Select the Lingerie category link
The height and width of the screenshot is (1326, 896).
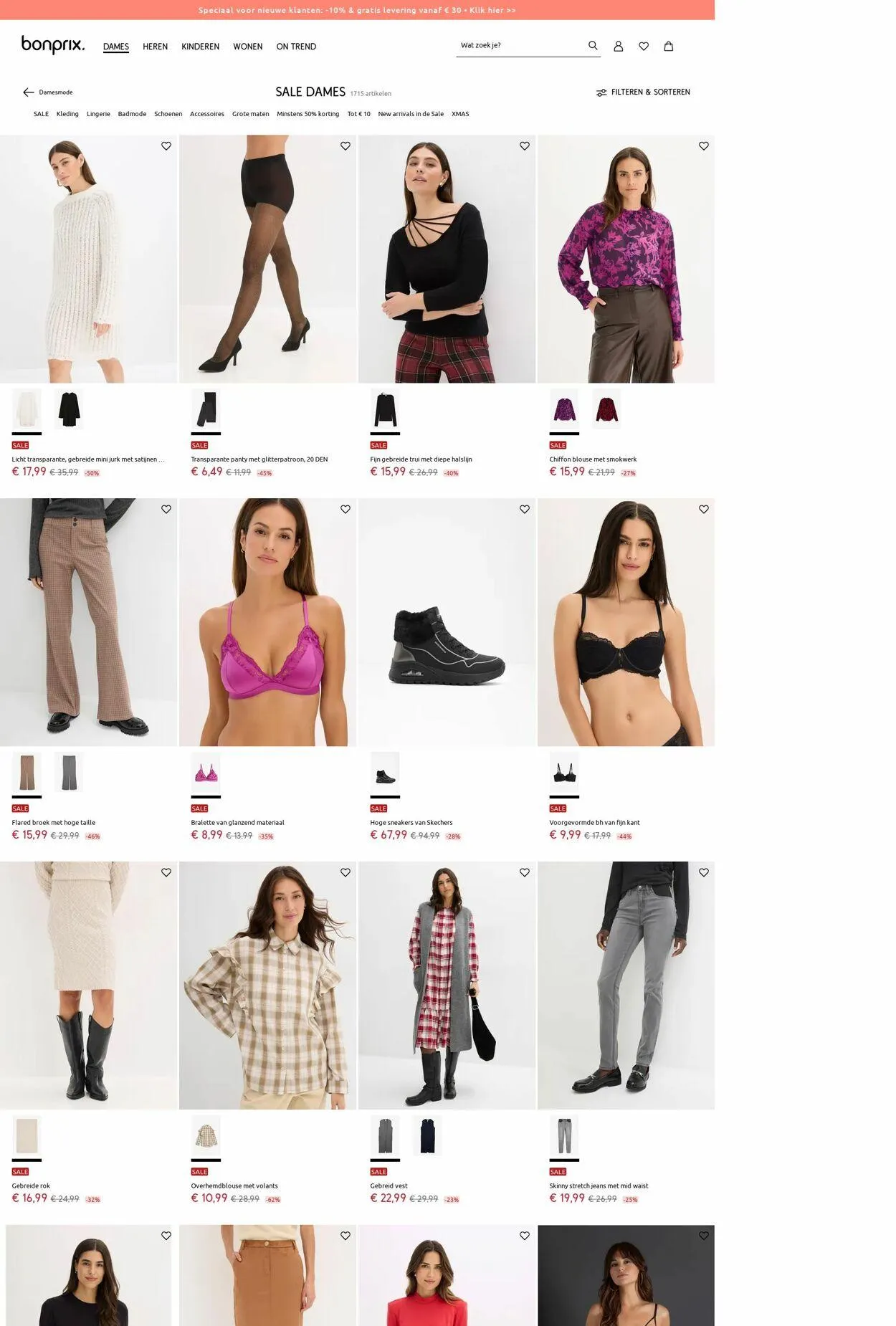pos(98,114)
